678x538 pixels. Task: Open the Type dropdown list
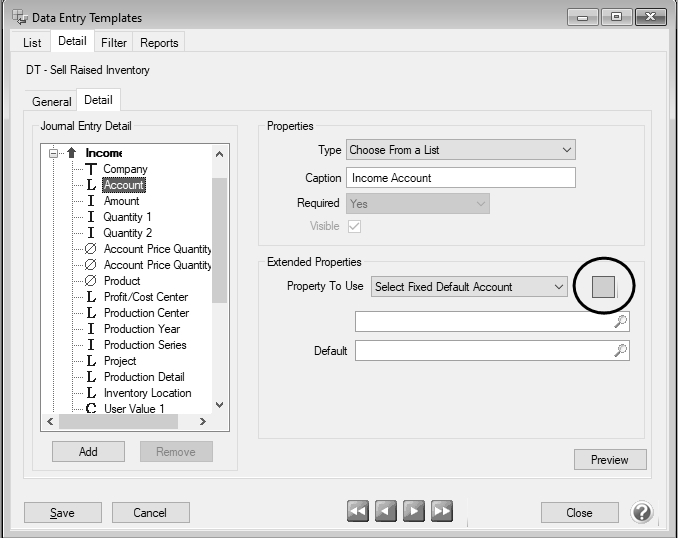coord(566,150)
